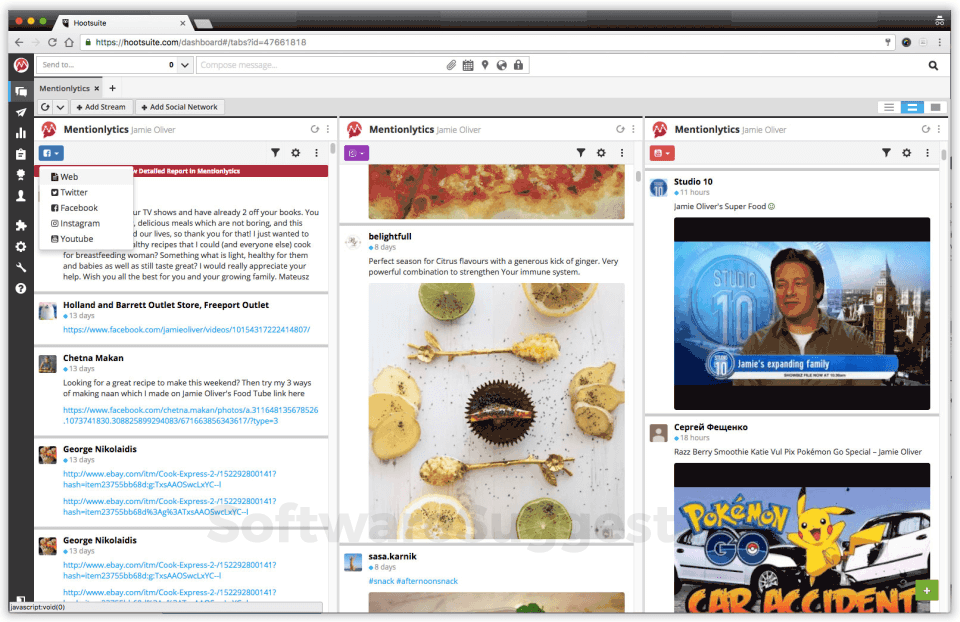The height and width of the screenshot is (622, 960).
Task: Open settings gear of first stream
Action: click(x=296, y=153)
